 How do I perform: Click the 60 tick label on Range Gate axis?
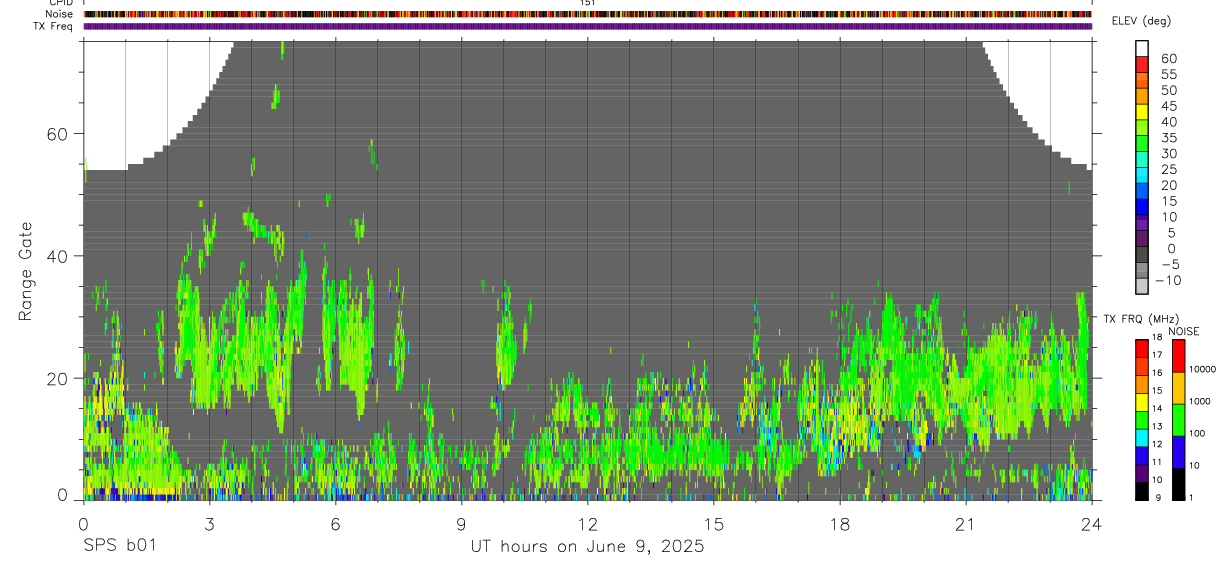(x=56, y=134)
